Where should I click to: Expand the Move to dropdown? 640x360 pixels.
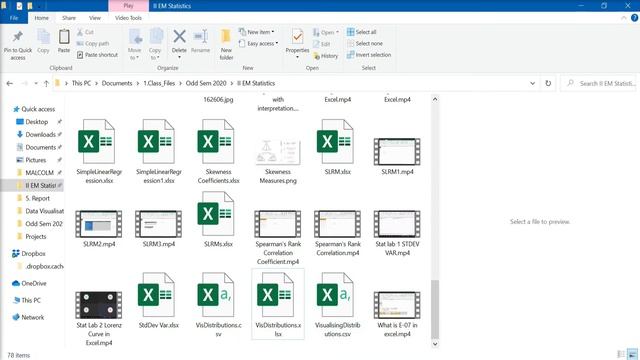[x=134, y=58]
